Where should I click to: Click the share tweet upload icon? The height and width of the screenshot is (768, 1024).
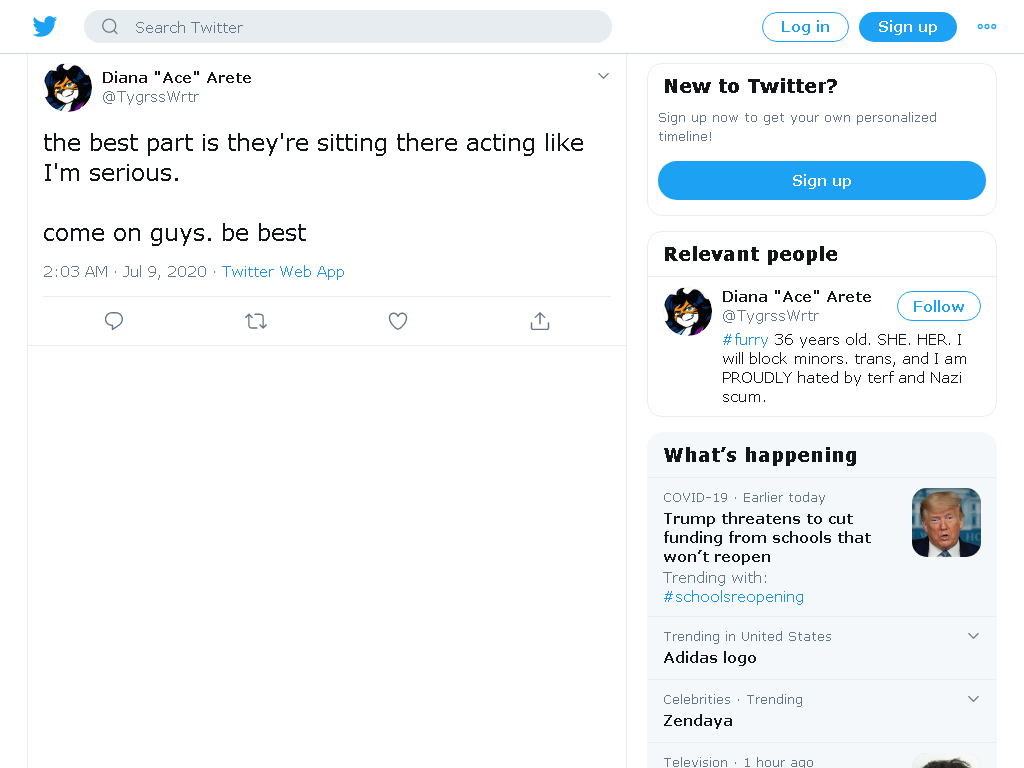pos(539,321)
